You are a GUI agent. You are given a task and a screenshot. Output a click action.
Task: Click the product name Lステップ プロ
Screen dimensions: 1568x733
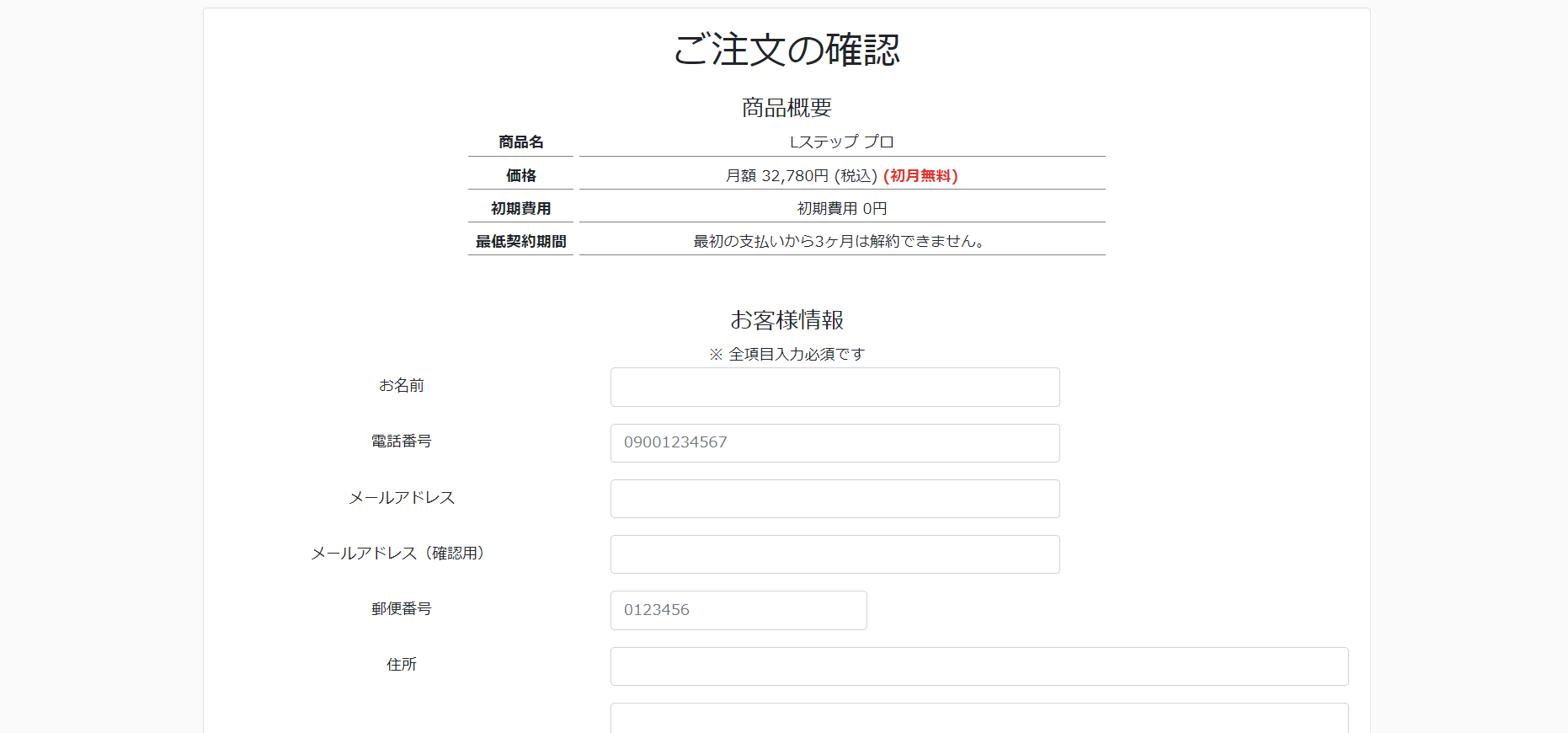point(842,142)
